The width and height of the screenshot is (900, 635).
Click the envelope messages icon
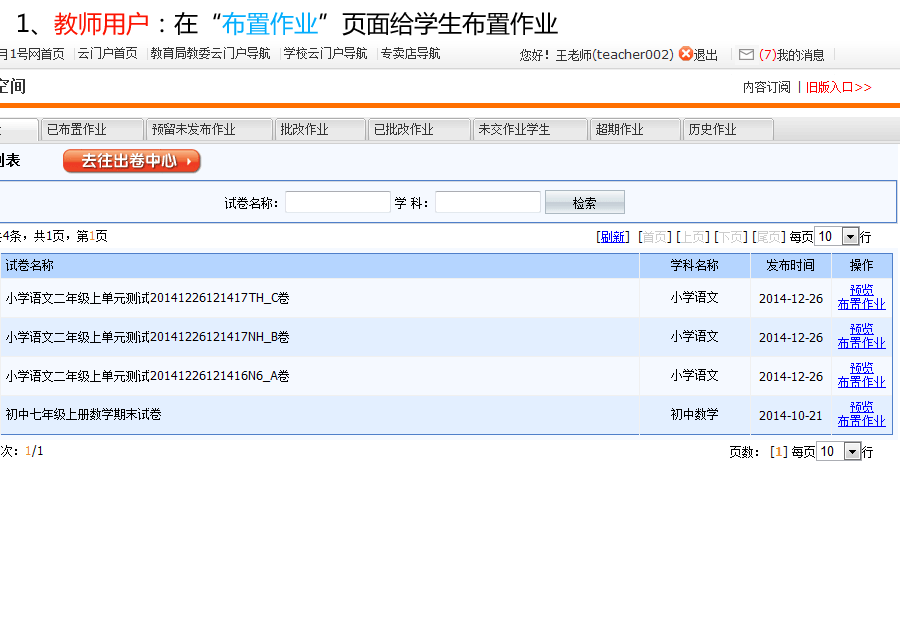coord(746,54)
